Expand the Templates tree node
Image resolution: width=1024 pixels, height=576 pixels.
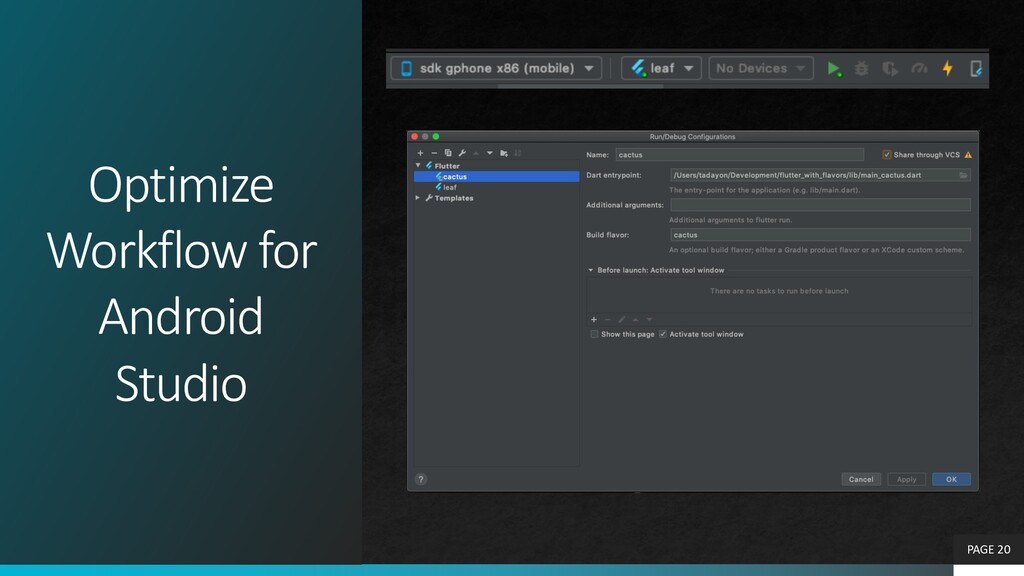418,198
